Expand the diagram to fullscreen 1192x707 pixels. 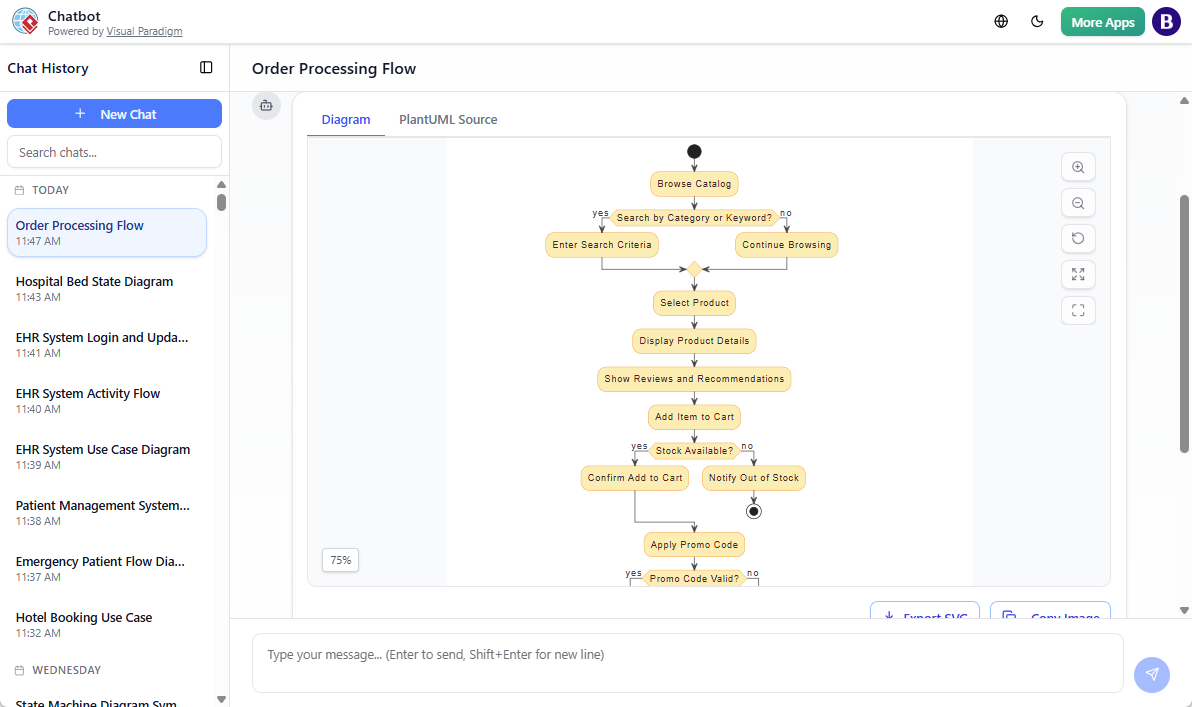click(1078, 275)
